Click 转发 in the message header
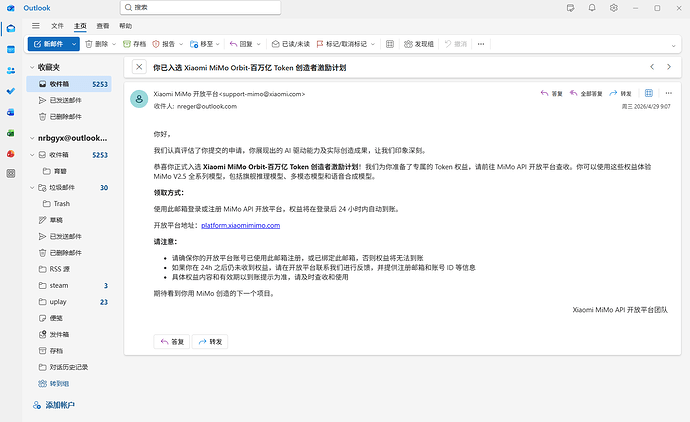This screenshot has height=422, width=690. tap(620, 93)
